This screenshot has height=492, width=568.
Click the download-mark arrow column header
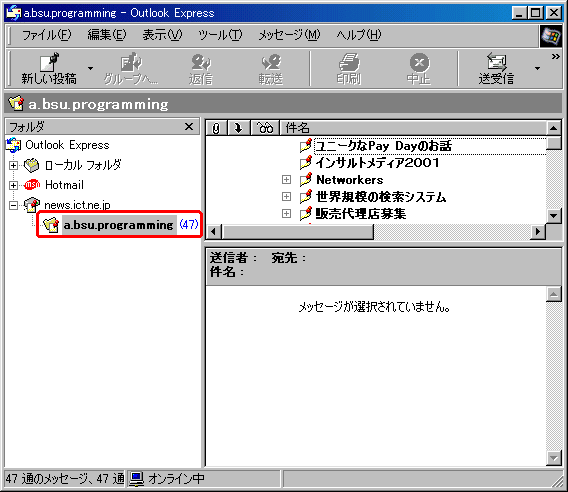click(238, 128)
